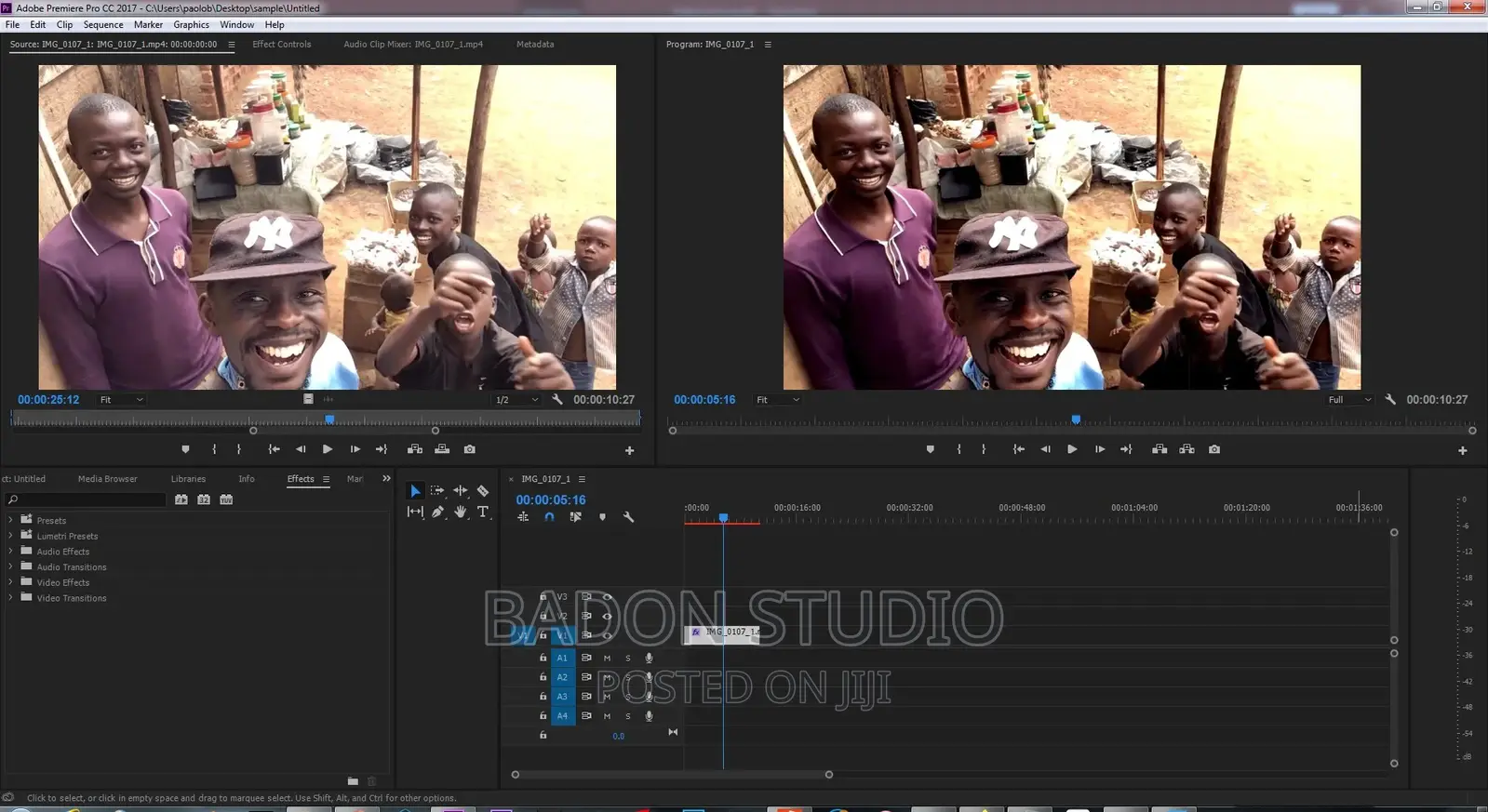Toggle Snap magnet in timeline
Image resolution: width=1488 pixels, height=812 pixels.
click(549, 517)
